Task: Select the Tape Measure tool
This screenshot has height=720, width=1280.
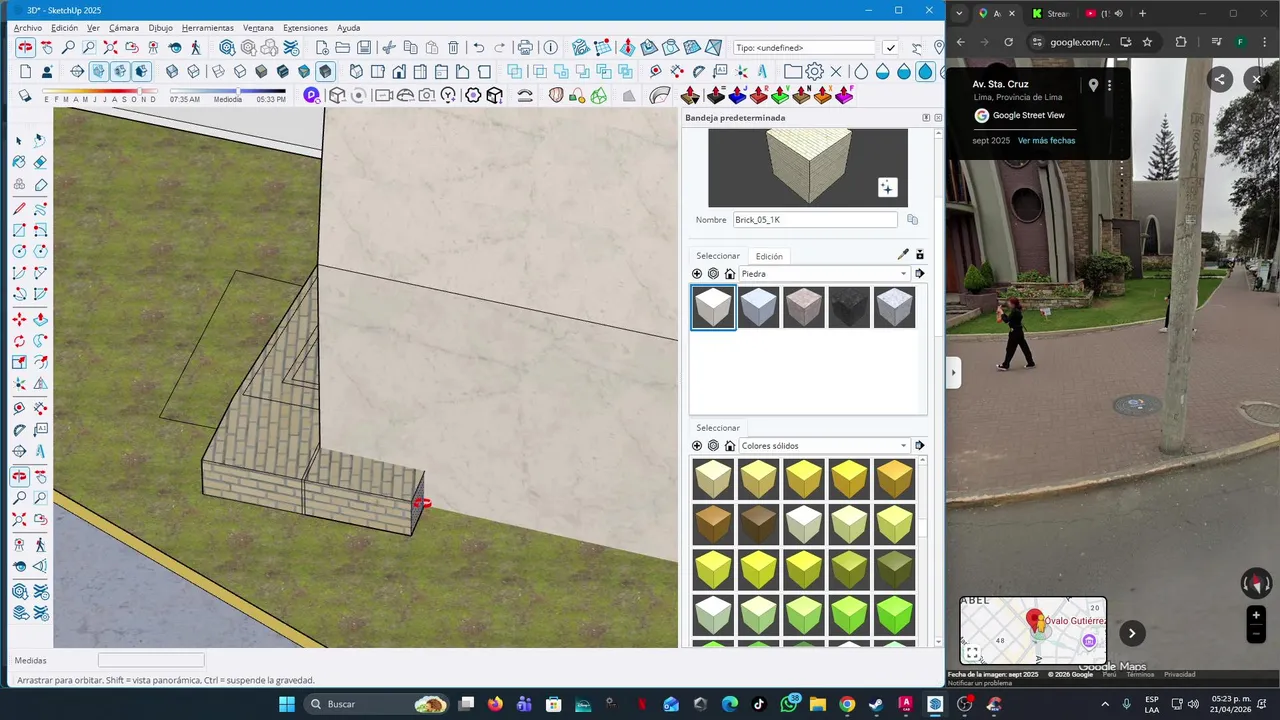Action: (x=19, y=409)
